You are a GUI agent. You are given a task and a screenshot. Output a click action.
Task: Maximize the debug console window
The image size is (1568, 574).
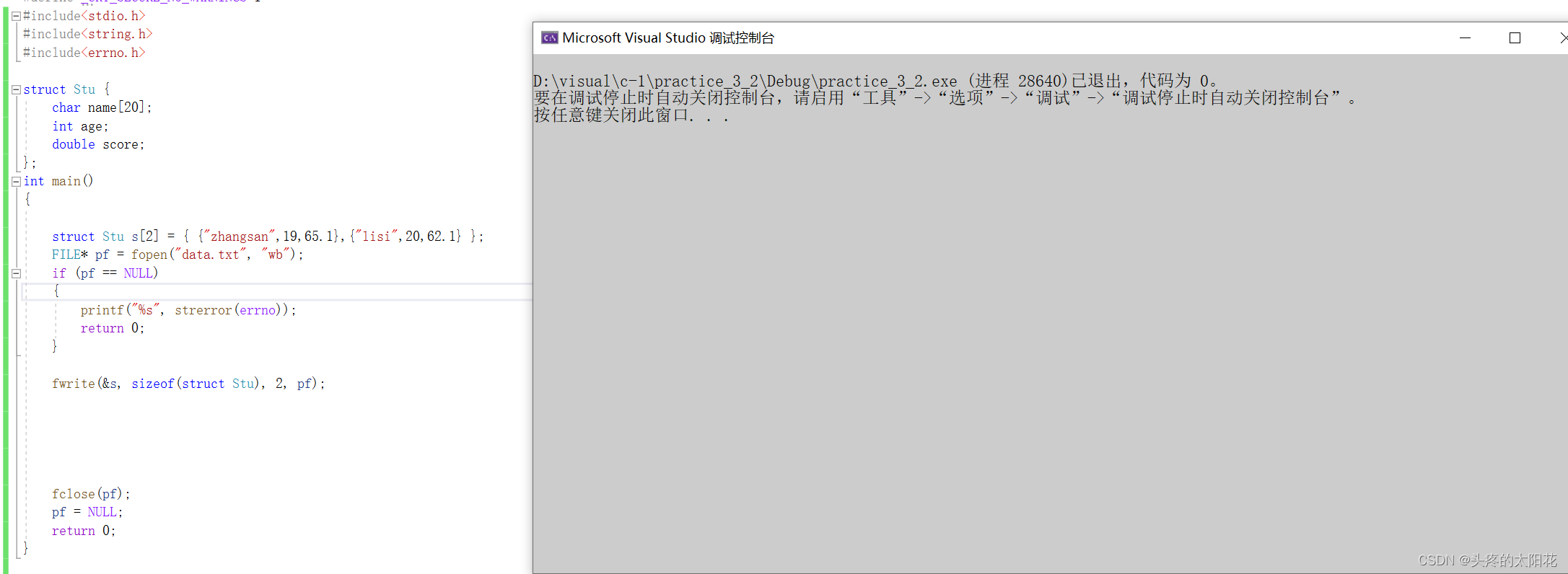1515,37
